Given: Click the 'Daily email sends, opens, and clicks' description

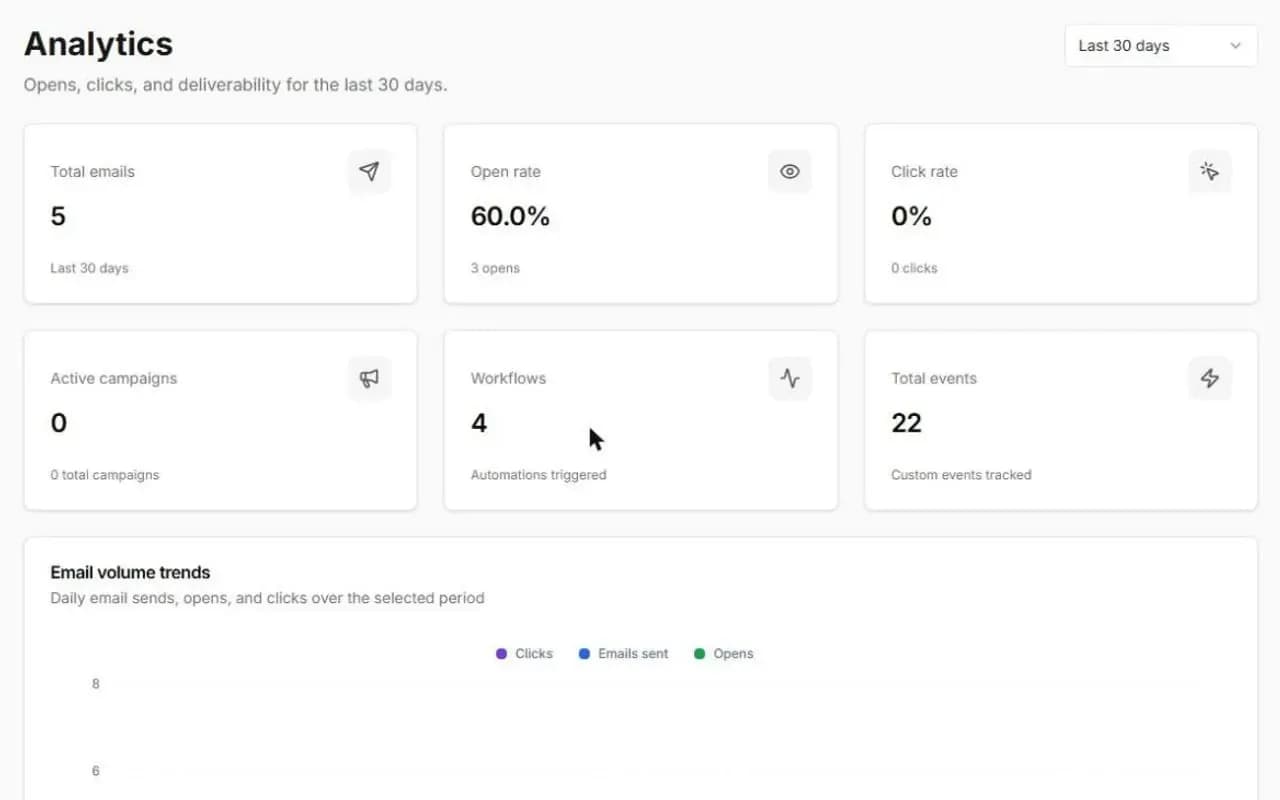Looking at the screenshot, I should point(267,598).
